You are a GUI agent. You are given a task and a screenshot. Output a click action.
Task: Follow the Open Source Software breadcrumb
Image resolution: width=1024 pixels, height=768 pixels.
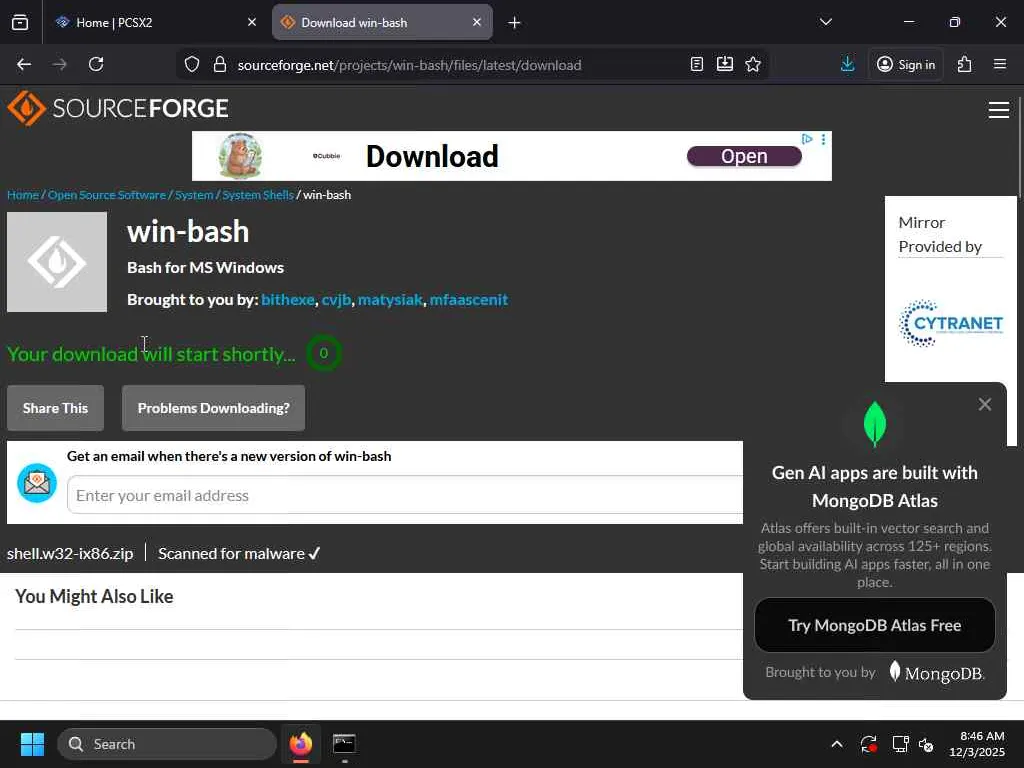106,195
